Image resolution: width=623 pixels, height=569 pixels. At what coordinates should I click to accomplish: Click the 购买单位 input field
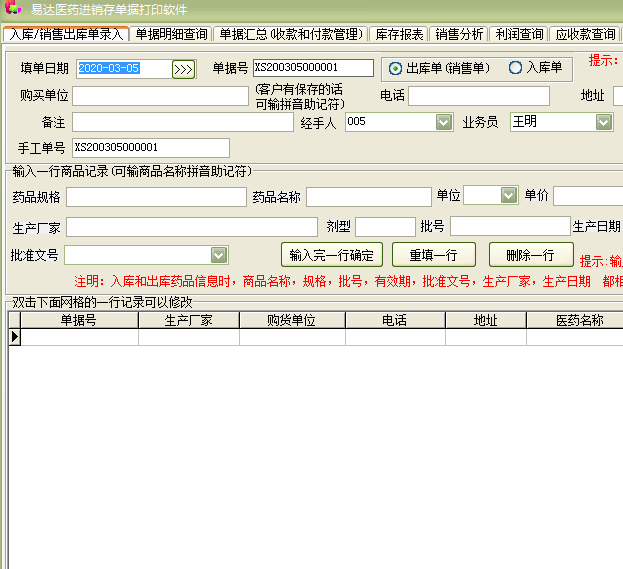pos(161,96)
